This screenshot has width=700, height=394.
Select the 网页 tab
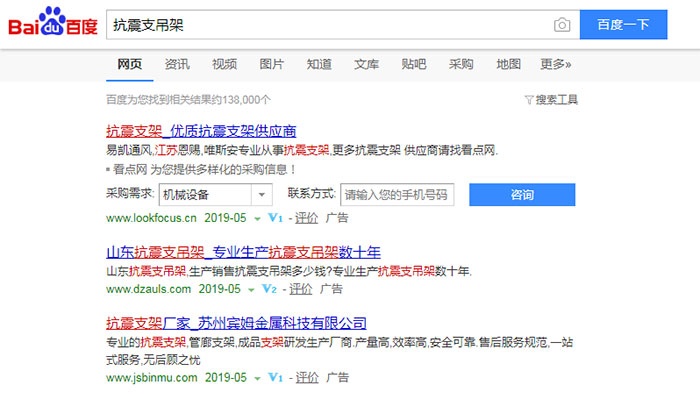[x=129, y=64]
